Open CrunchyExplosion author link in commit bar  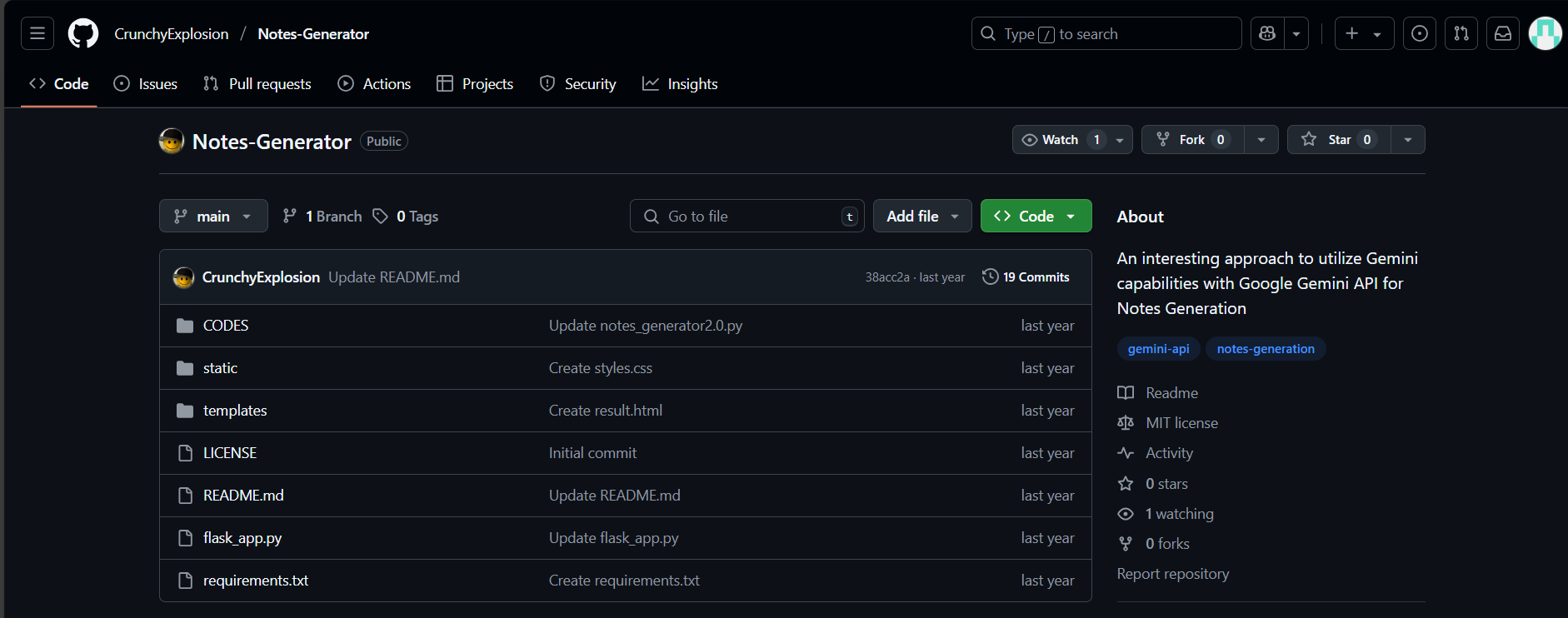261,277
